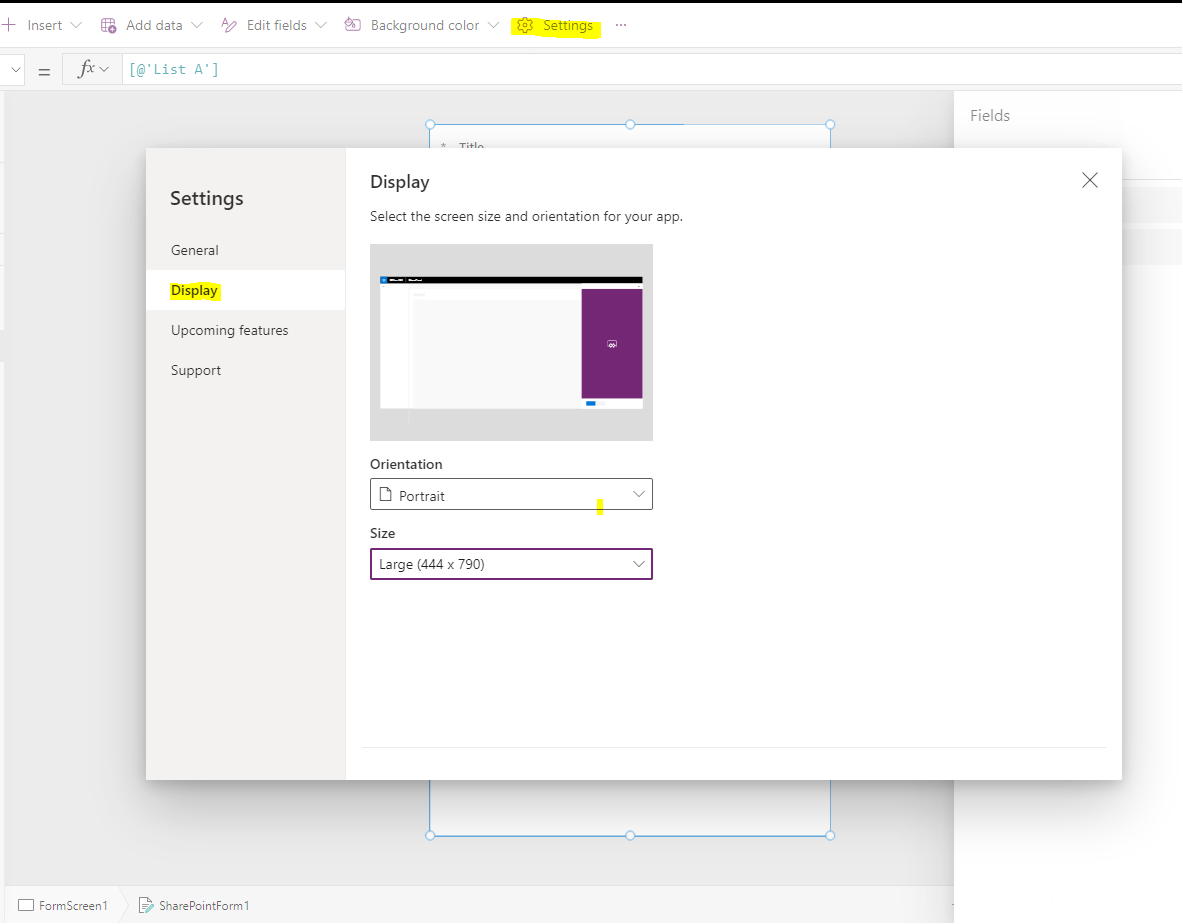The image size is (1183, 924).
Task: Open the Insert menu label
Action: (45, 26)
